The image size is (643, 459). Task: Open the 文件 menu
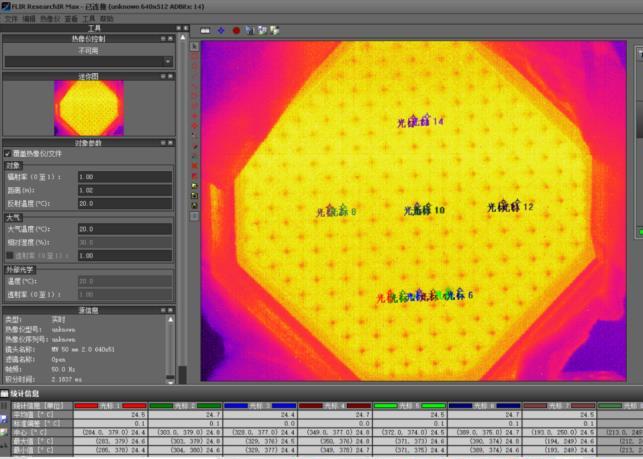coord(10,18)
